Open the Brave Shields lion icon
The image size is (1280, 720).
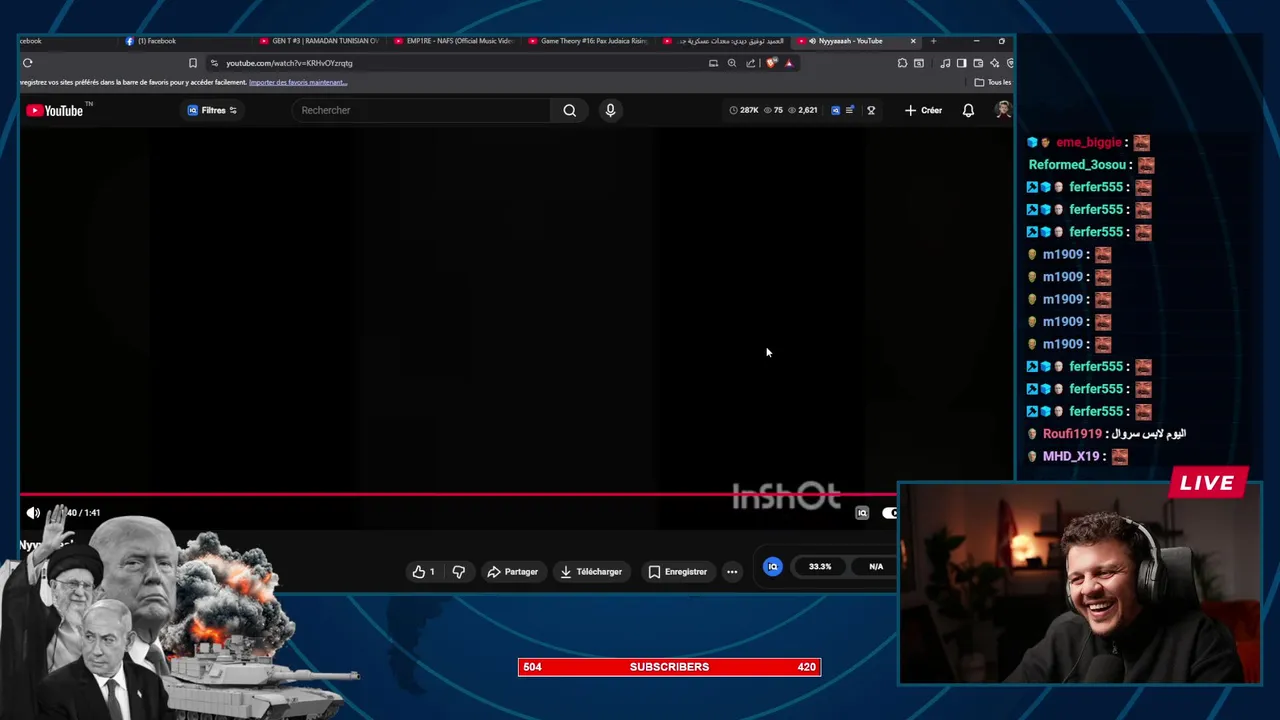pos(771,63)
